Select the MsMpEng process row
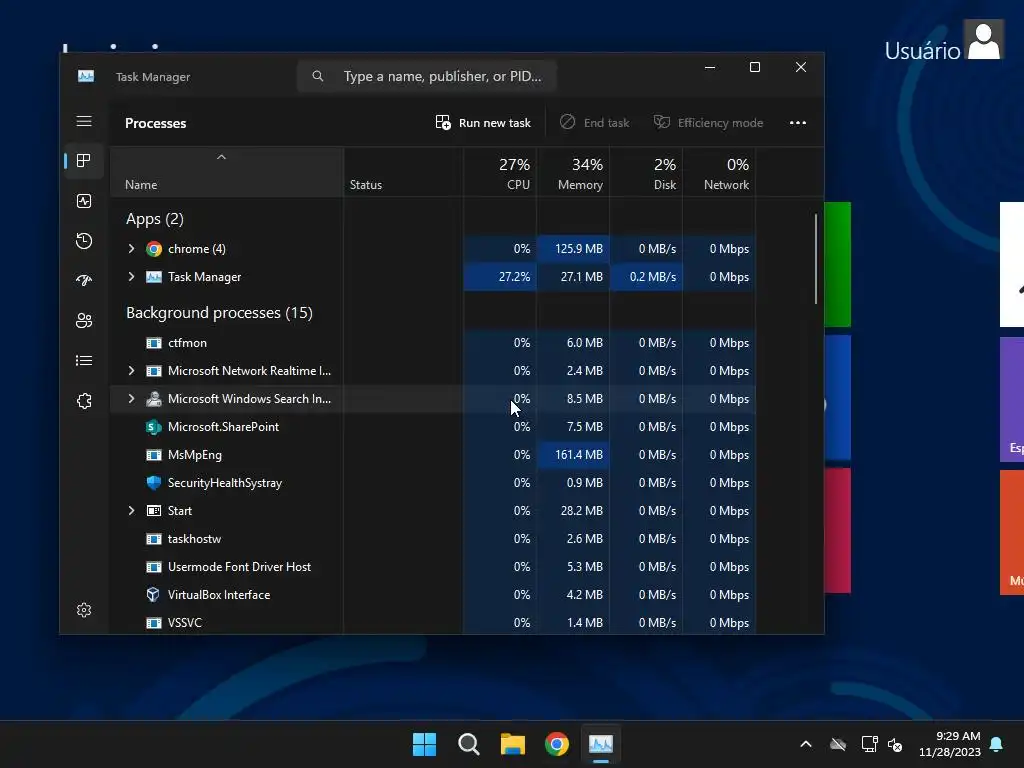 click(x=433, y=455)
